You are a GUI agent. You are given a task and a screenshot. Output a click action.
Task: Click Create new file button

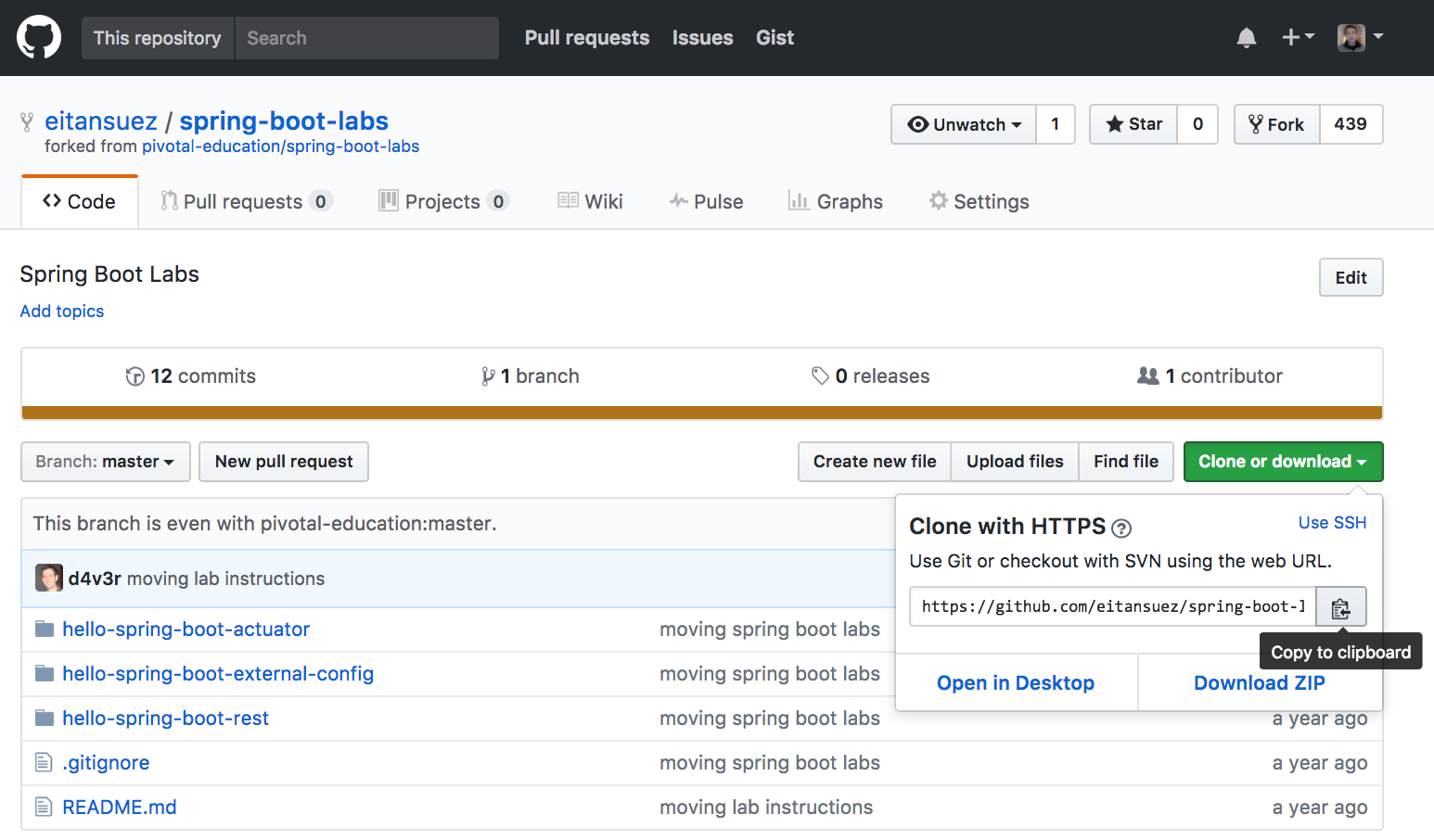point(875,462)
